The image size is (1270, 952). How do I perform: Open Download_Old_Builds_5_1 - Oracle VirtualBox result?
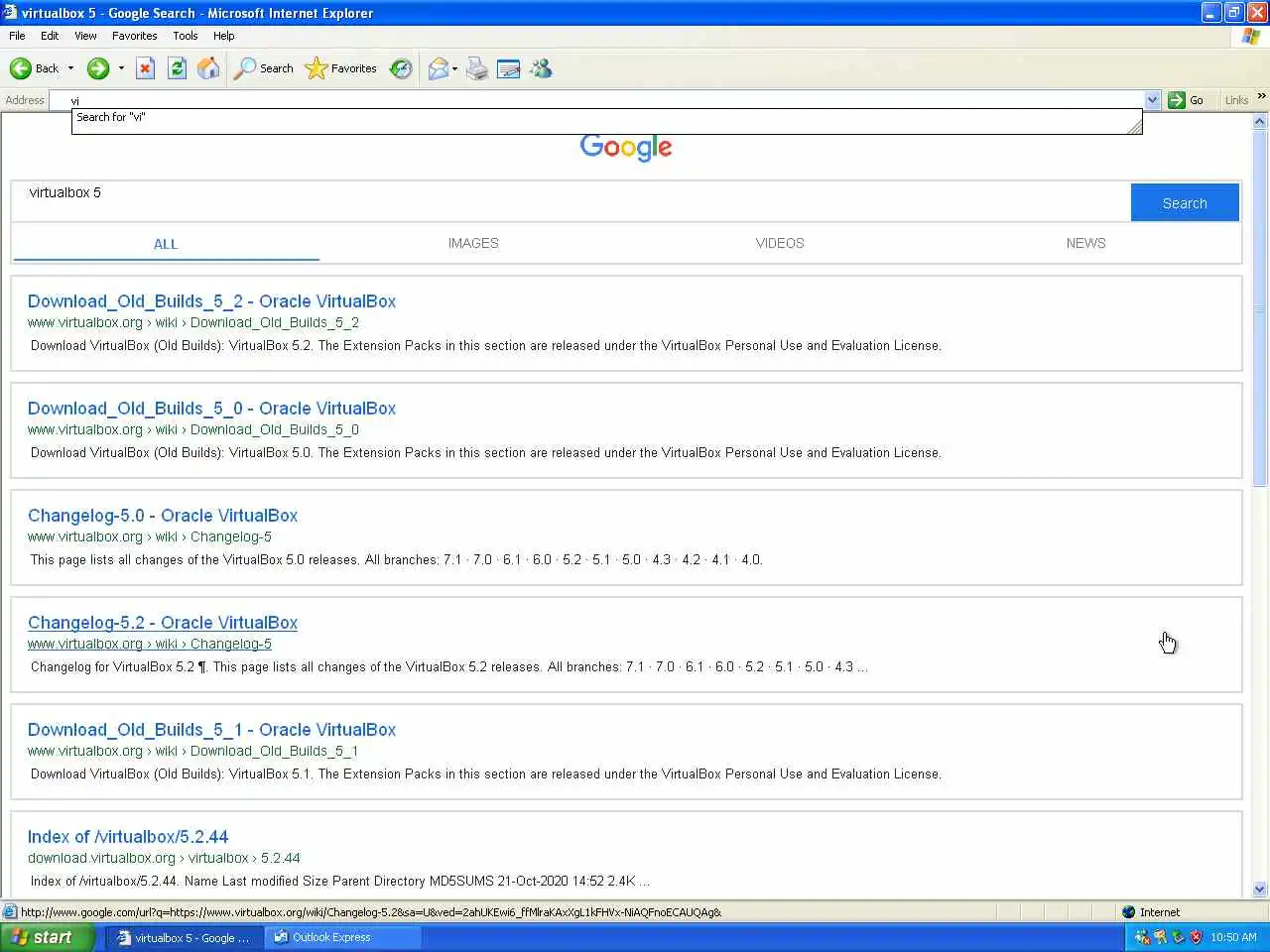click(x=211, y=730)
